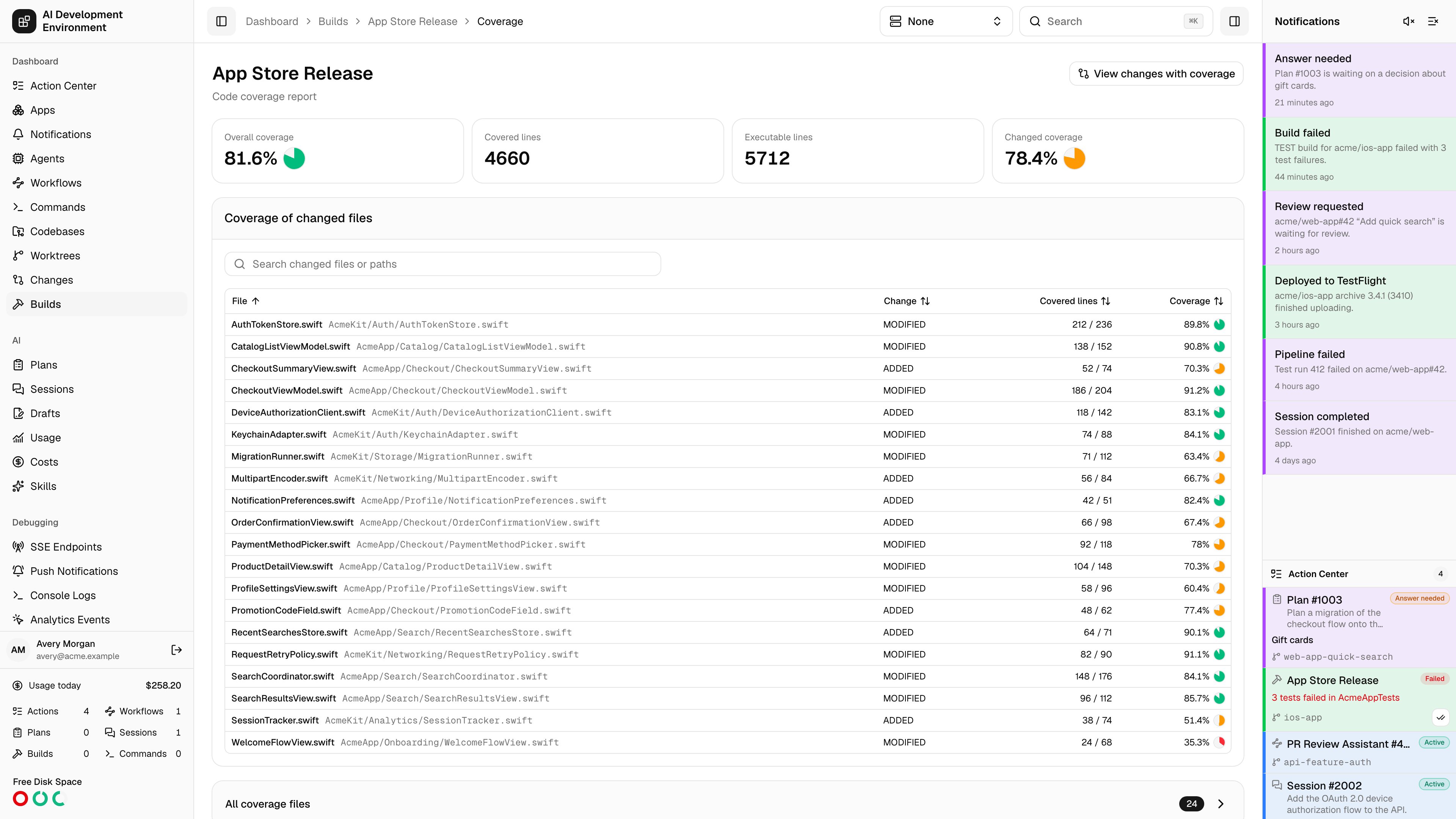Open the Plan #1003 action card
Viewport: 1456px width, 819px height.
[x=1359, y=627]
